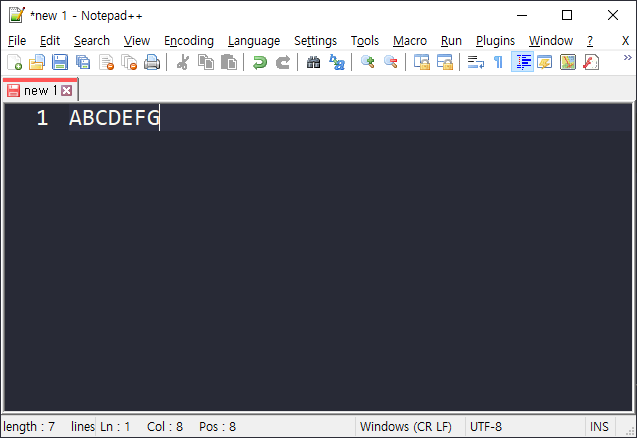The height and width of the screenshot is (438, 637).
Task: Click UTF-8 encoding in status bar
Action: (486, 427)
